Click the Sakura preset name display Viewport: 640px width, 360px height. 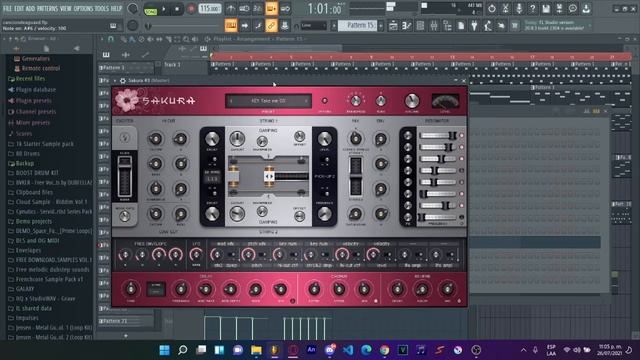pyautogui.click(x=268, y=101)
